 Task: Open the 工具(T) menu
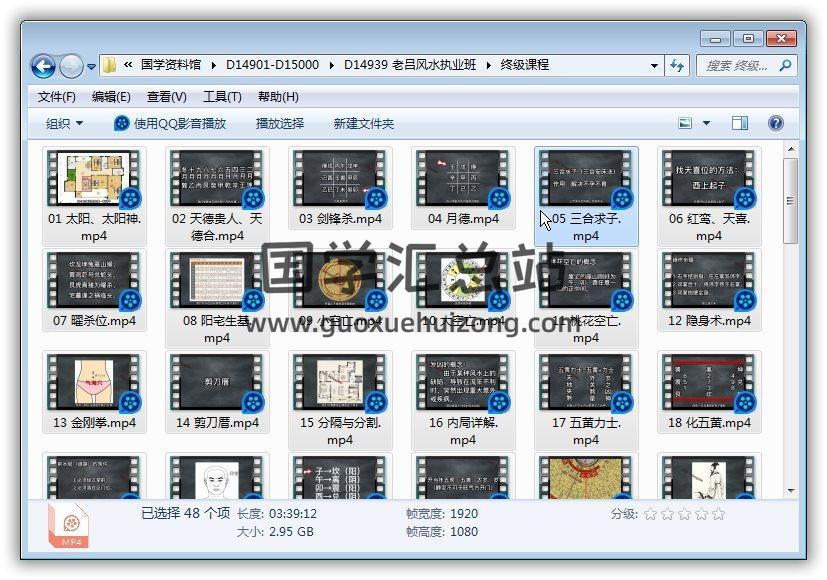tap(222, 97)
